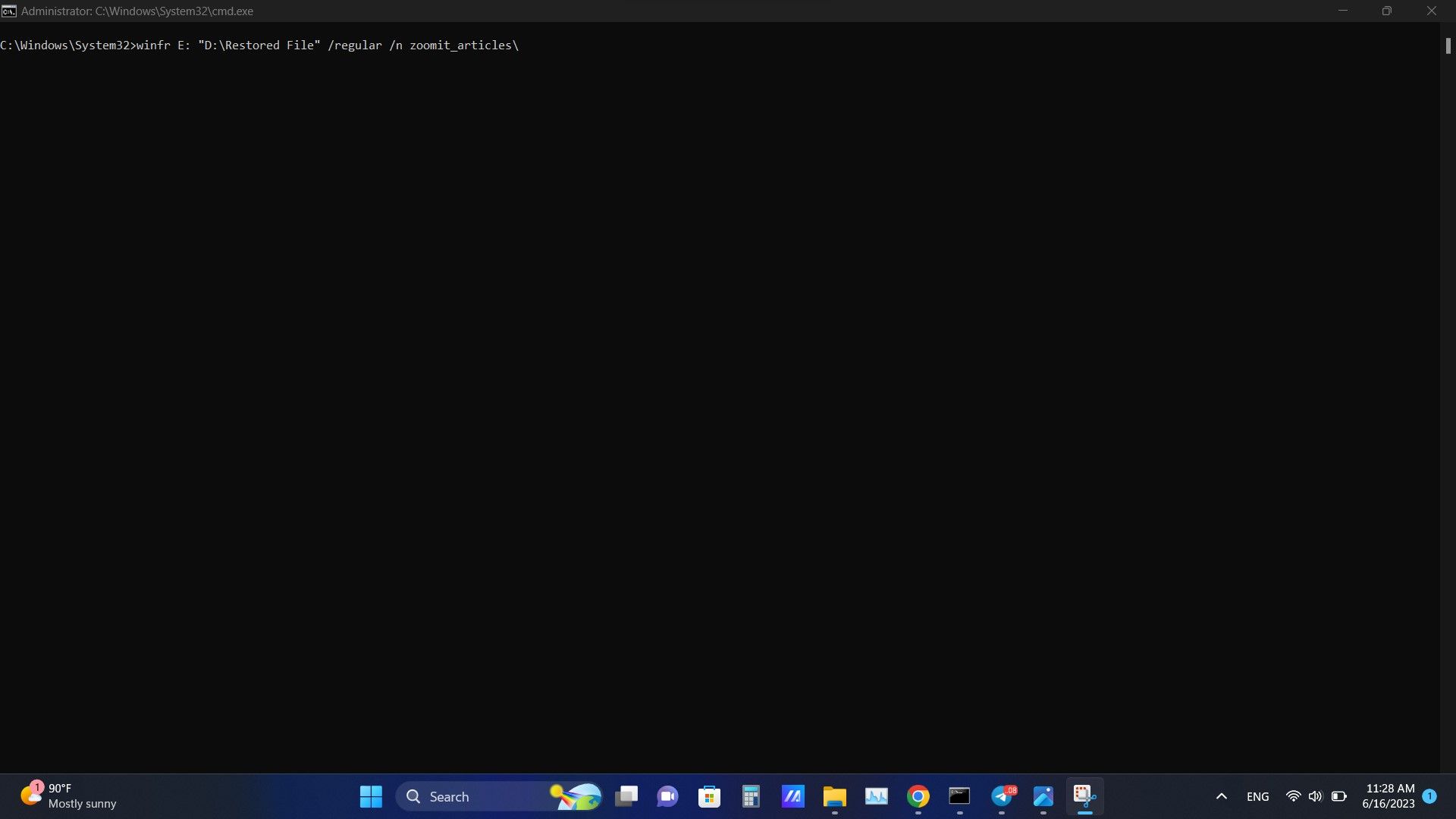Open the Windows Start menu
The width and height of the screenshot is (1456, 819).
click(x=371, y=796)
